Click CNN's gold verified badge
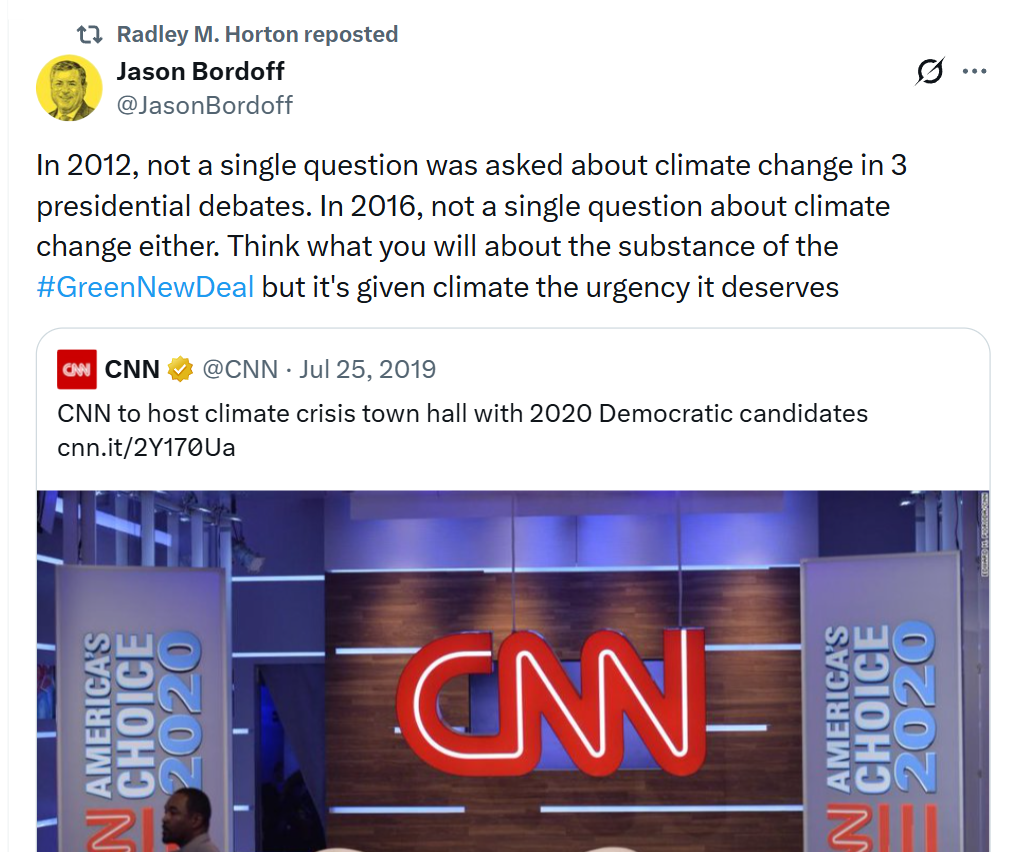Screen dimensions: 1011x852 point(180,370)
